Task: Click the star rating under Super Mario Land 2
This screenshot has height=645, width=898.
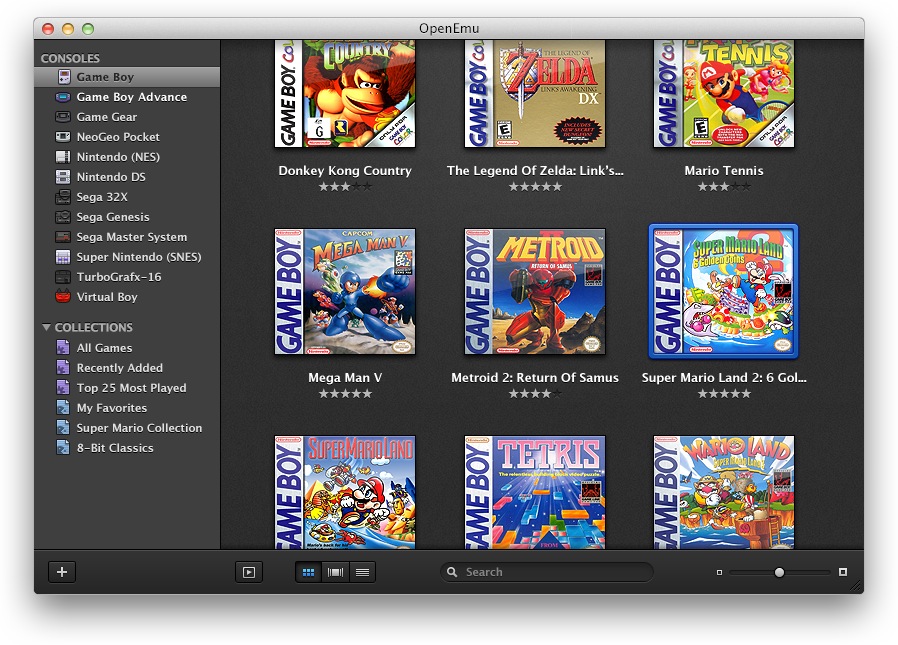Action: point(724,394)
